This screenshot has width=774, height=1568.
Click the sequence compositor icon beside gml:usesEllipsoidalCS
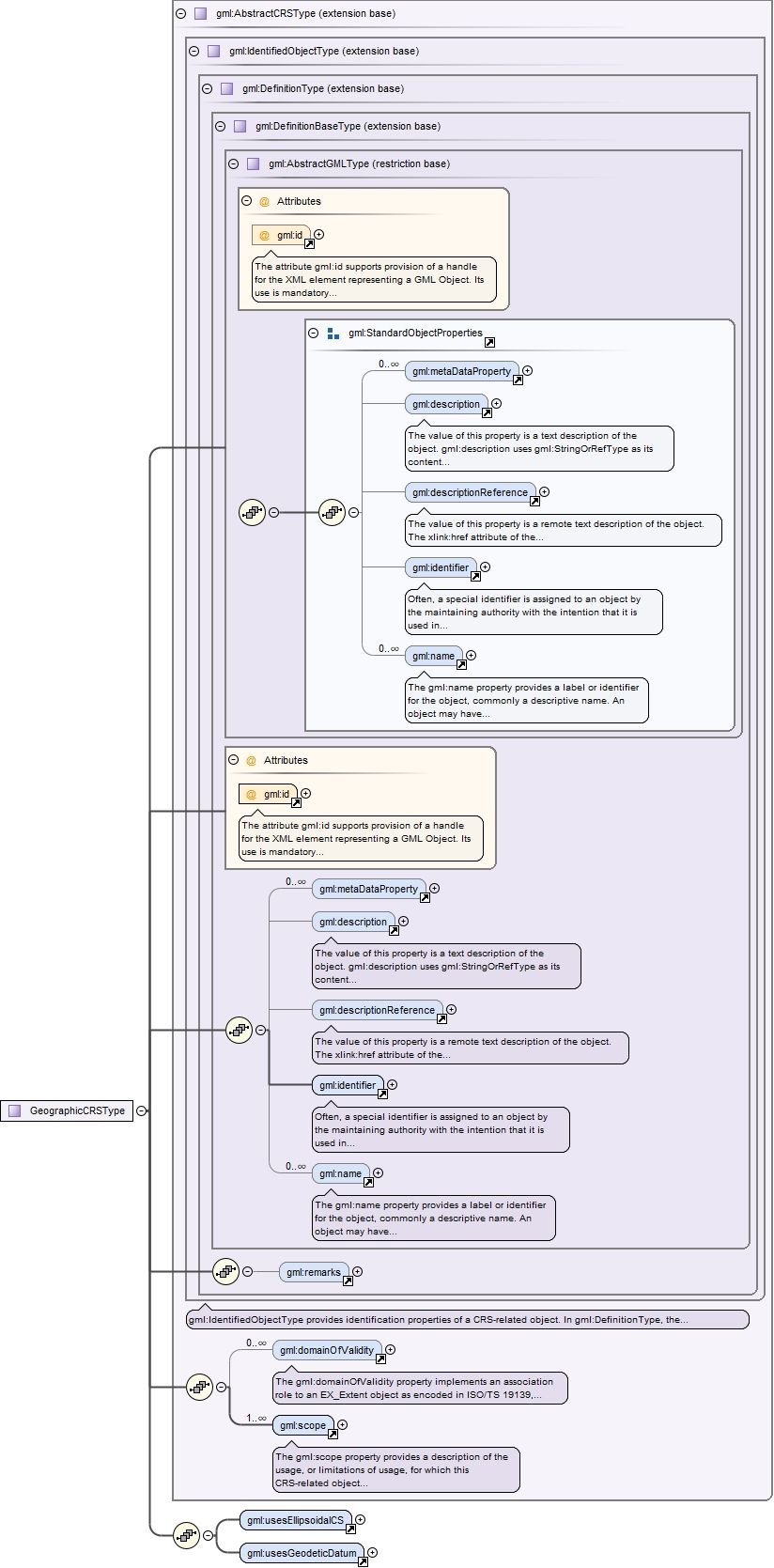[x=187, y=1535]
